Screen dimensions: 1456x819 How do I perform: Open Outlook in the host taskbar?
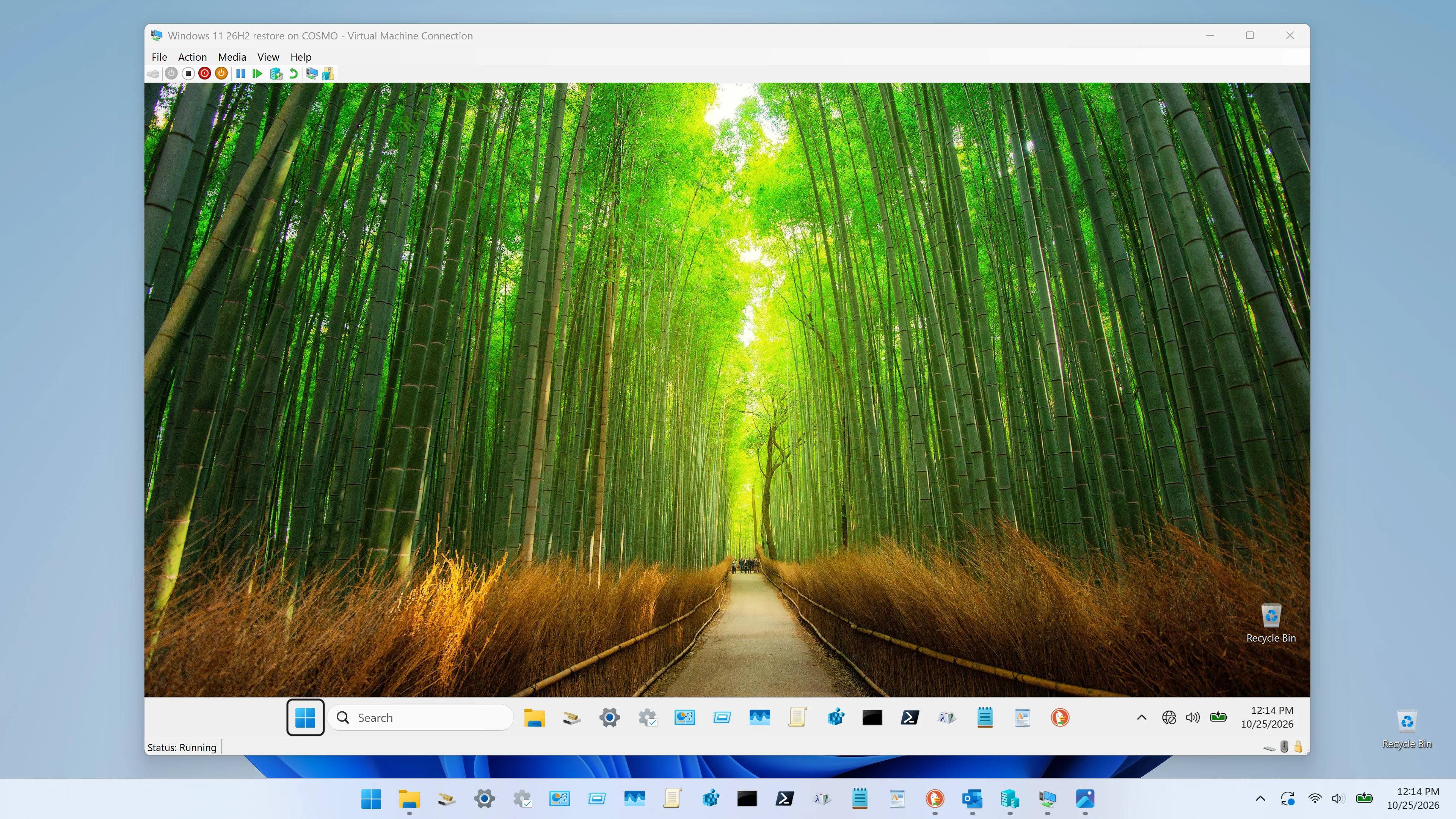[x=972, y=799]
